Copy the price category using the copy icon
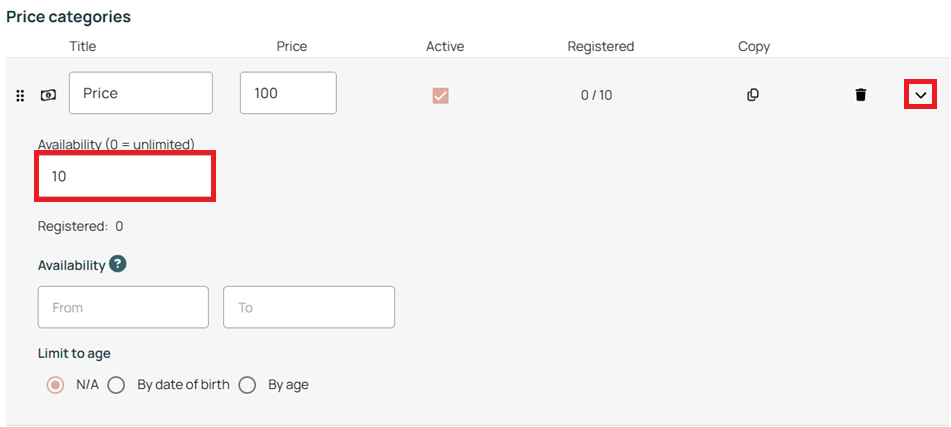 (x=753, y=95)
